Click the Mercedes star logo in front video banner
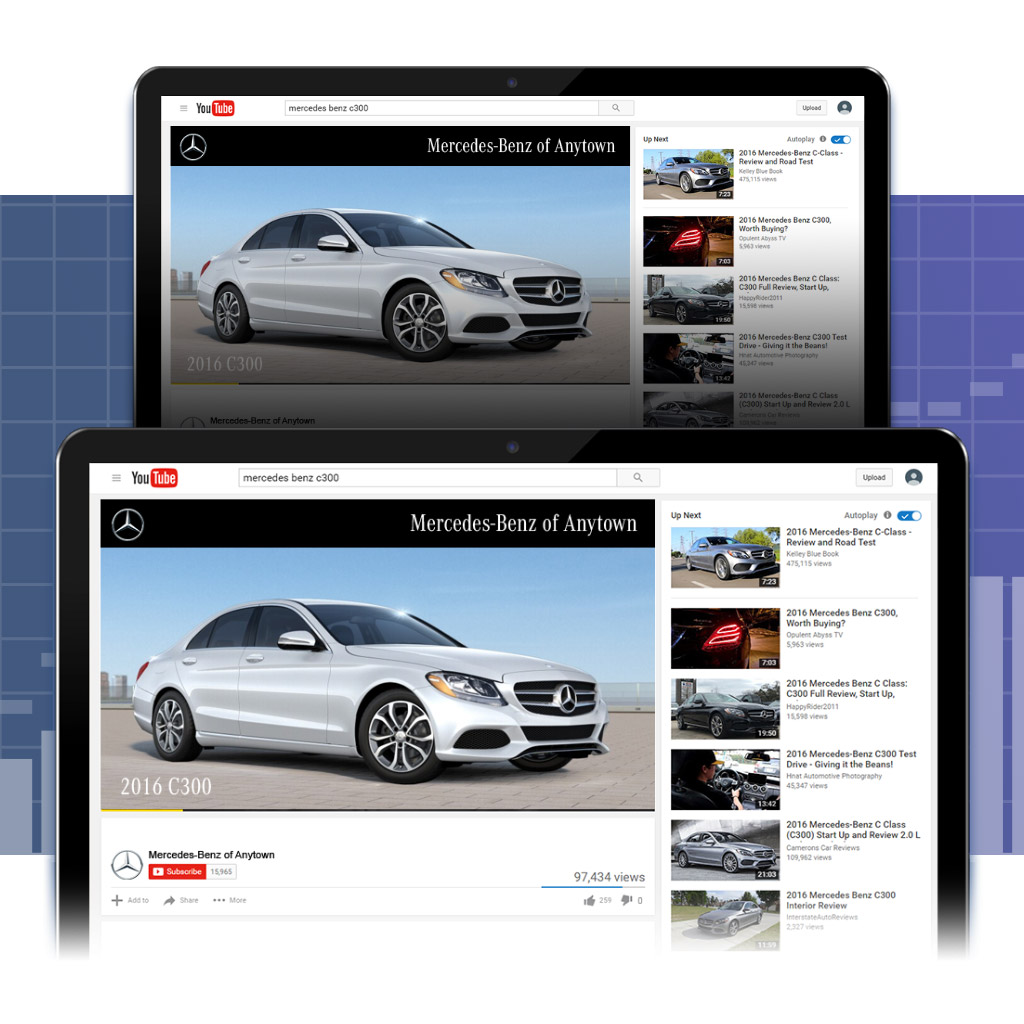The image size is (1024, 1024). pos(128,524)
